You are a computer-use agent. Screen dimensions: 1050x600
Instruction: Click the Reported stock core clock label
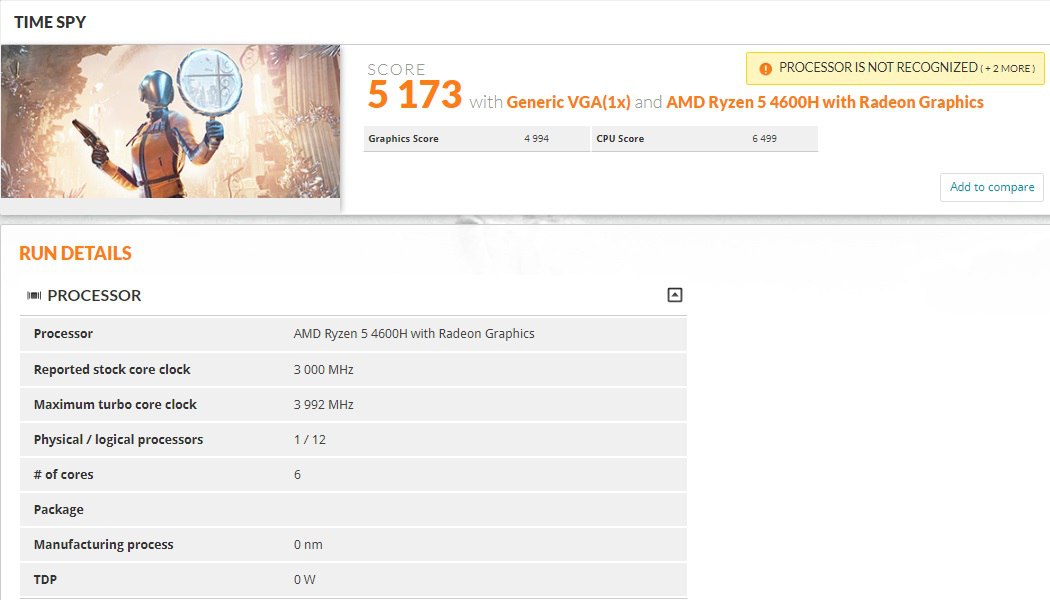coord(112,370)
